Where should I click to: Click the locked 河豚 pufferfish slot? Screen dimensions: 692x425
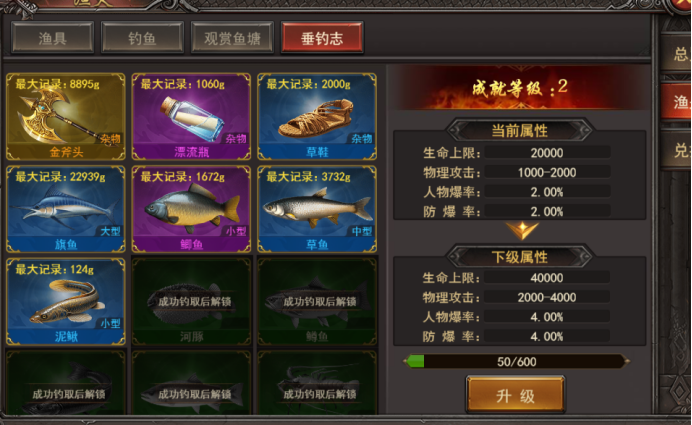tap(191, 302)
